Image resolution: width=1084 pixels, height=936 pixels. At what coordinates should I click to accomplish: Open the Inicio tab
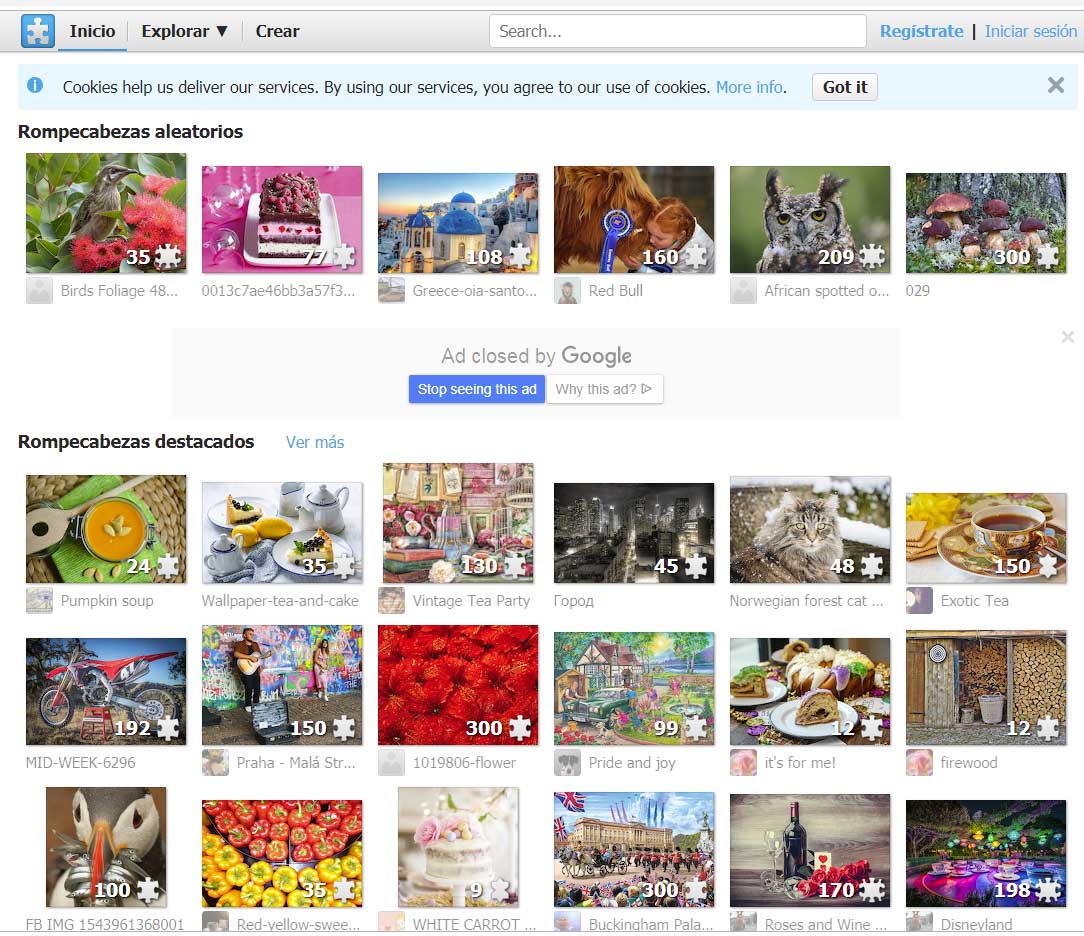point(92,31)
